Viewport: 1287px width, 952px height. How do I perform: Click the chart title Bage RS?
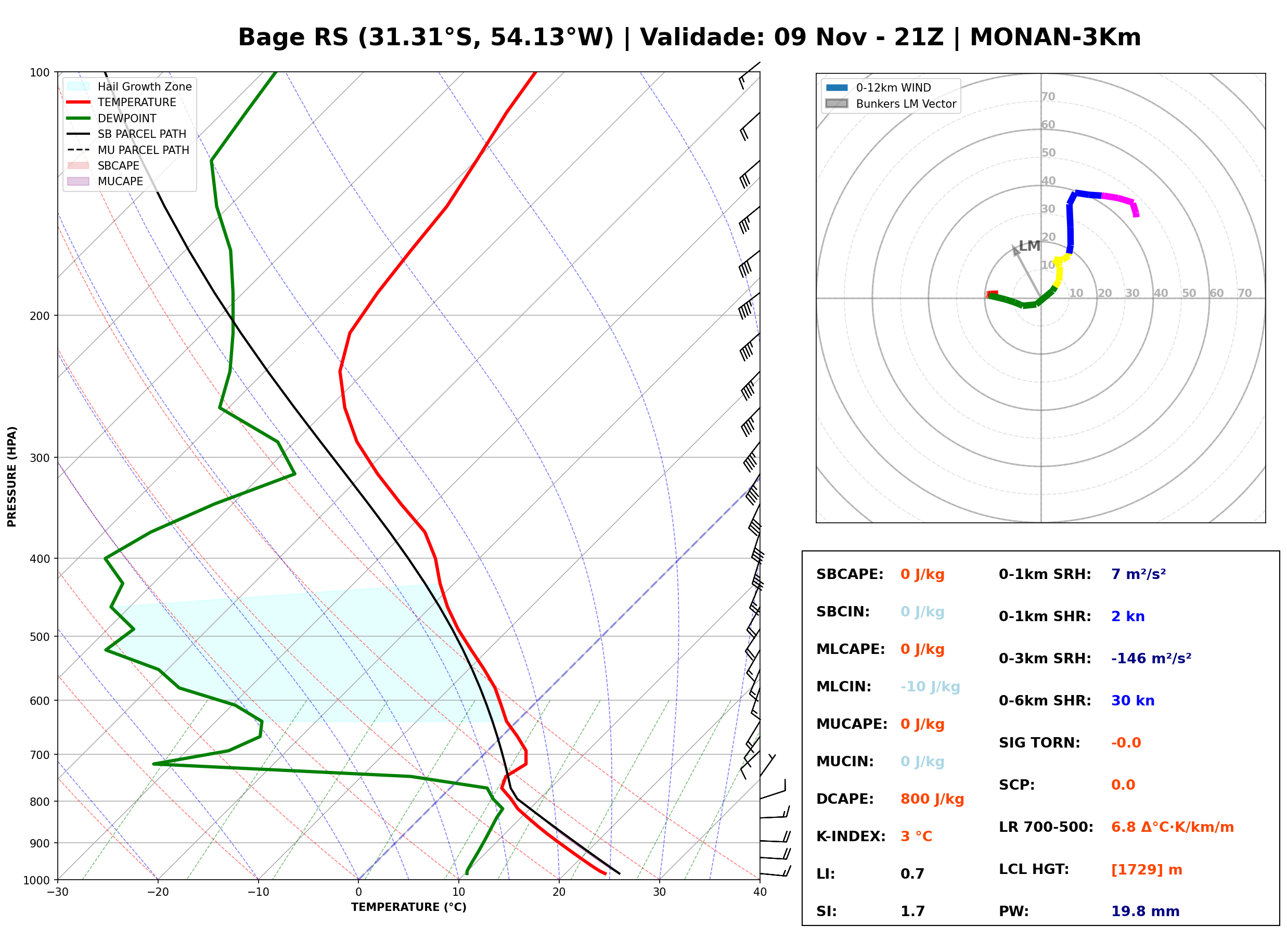(x=293, y=37)
